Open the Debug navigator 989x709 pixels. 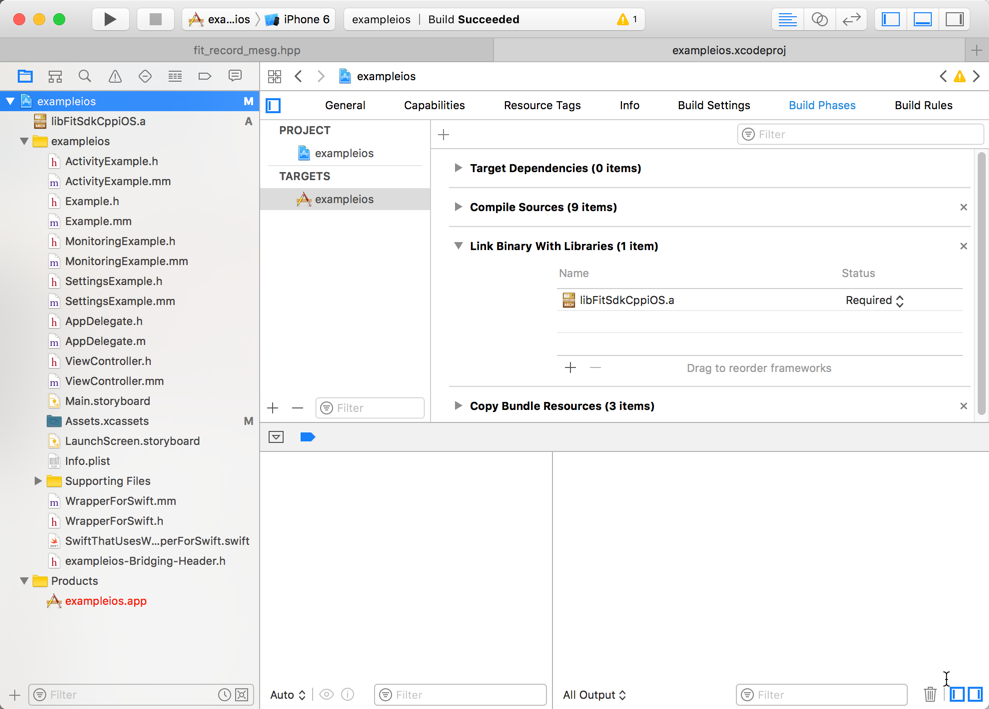[x=175, y=76]
